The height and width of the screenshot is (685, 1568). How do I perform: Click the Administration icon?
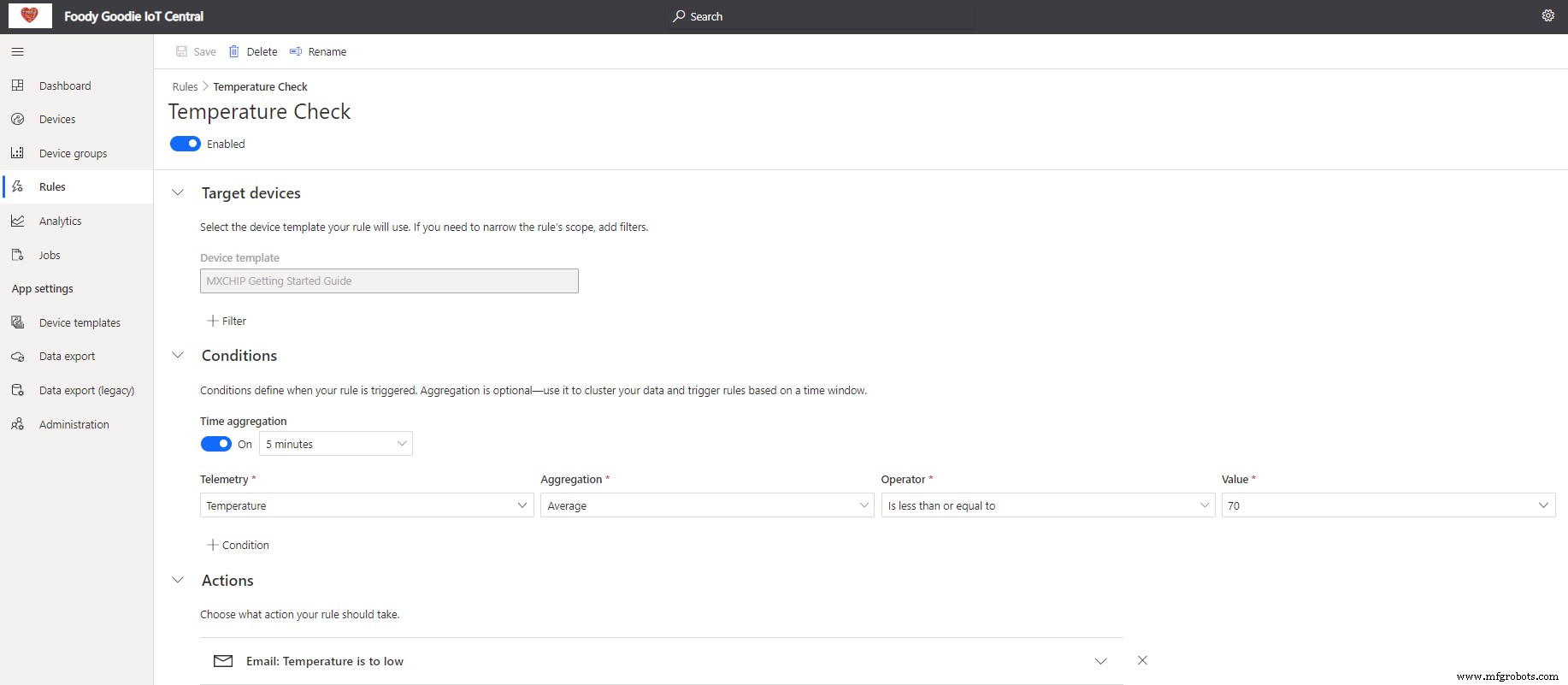(x=17, y=424)
